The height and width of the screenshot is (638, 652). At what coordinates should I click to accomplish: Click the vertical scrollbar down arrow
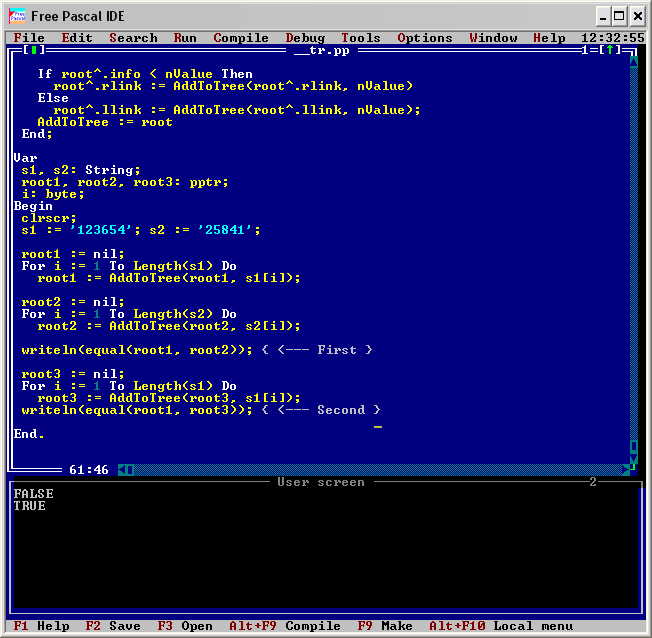click(x=633, y=460)
